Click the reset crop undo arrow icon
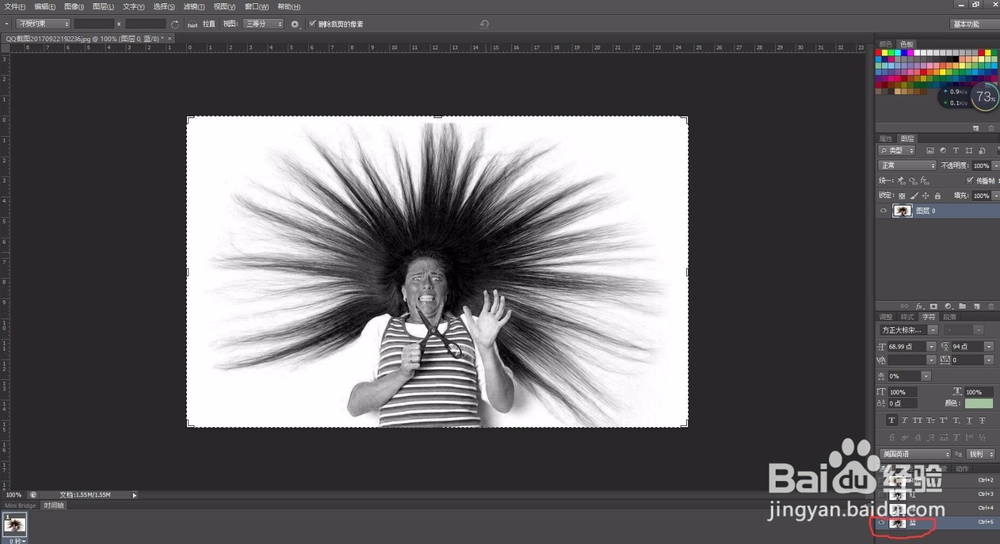Screen dimensions: 1000x544 point(484,24)
